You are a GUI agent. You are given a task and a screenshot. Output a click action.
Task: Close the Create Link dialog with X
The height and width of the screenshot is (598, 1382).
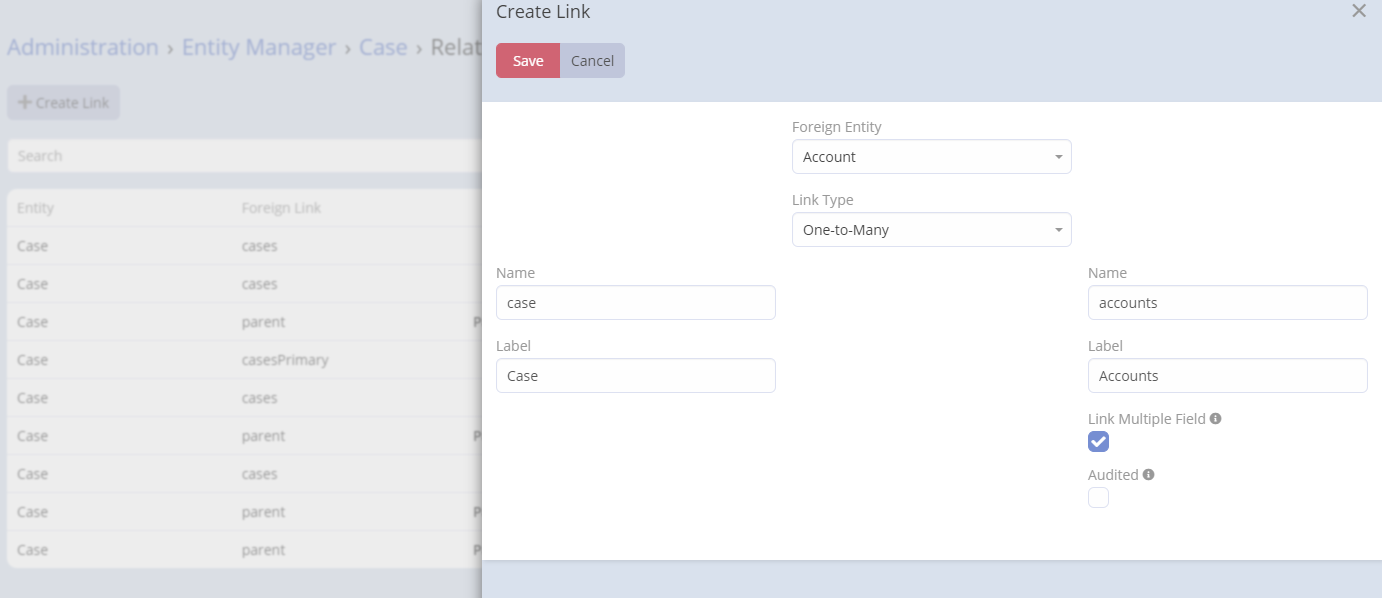coord(1358,11)
